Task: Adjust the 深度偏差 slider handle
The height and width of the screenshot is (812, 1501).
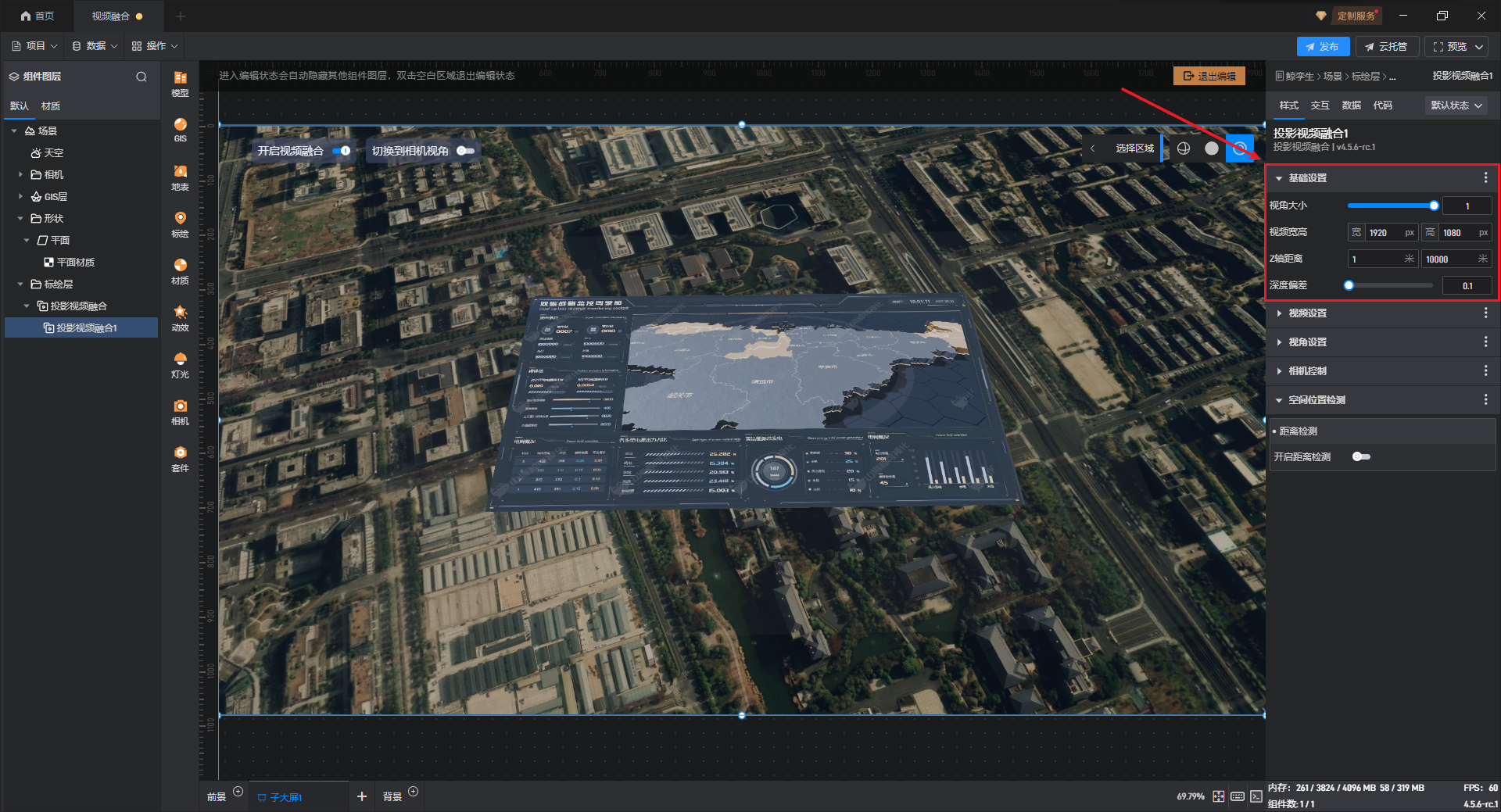Action: [x=1349, y=285]
